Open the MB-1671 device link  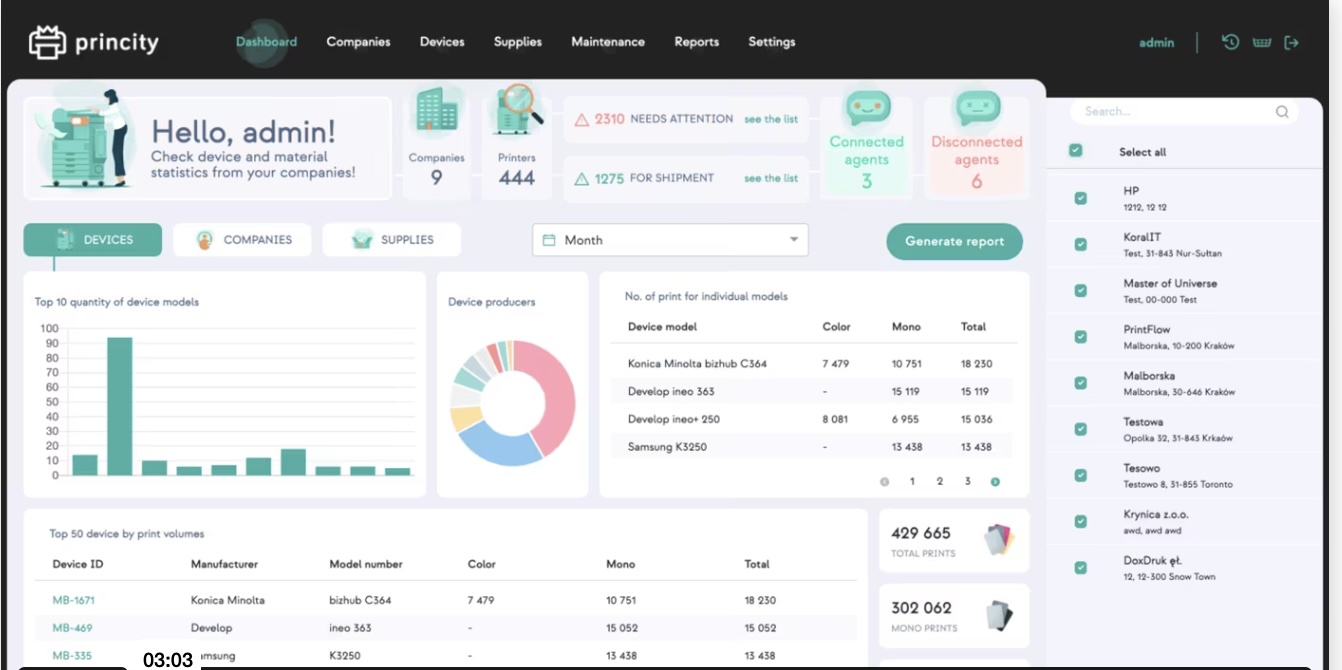tap(74, 600)
